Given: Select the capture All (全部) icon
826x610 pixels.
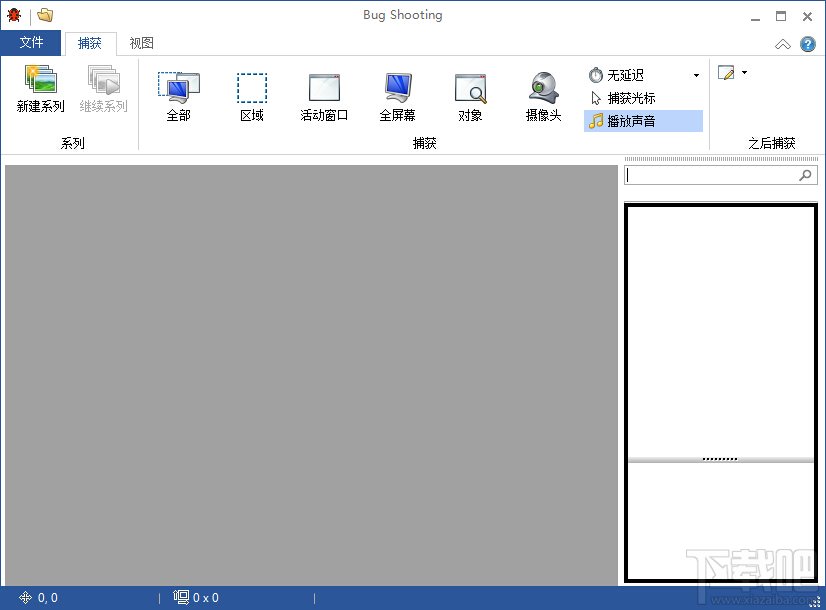Looking at the screenshot, I should point(178,88).
